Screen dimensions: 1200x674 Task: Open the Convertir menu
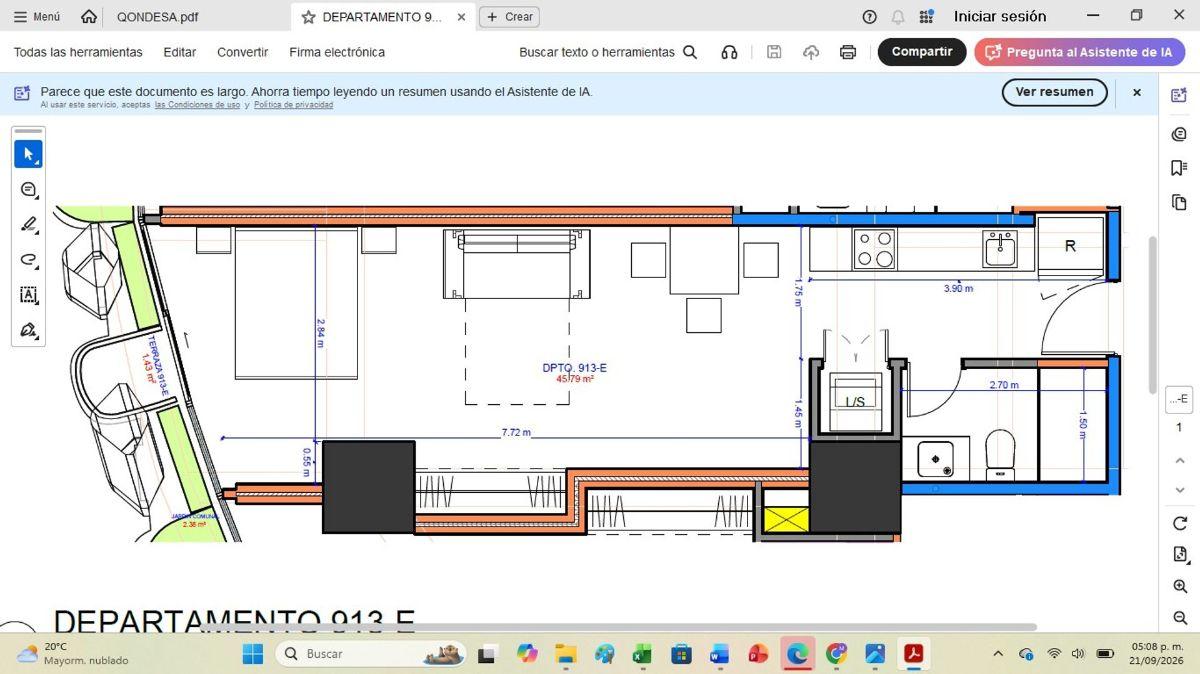pyautogui.click(x=243, y=52)
